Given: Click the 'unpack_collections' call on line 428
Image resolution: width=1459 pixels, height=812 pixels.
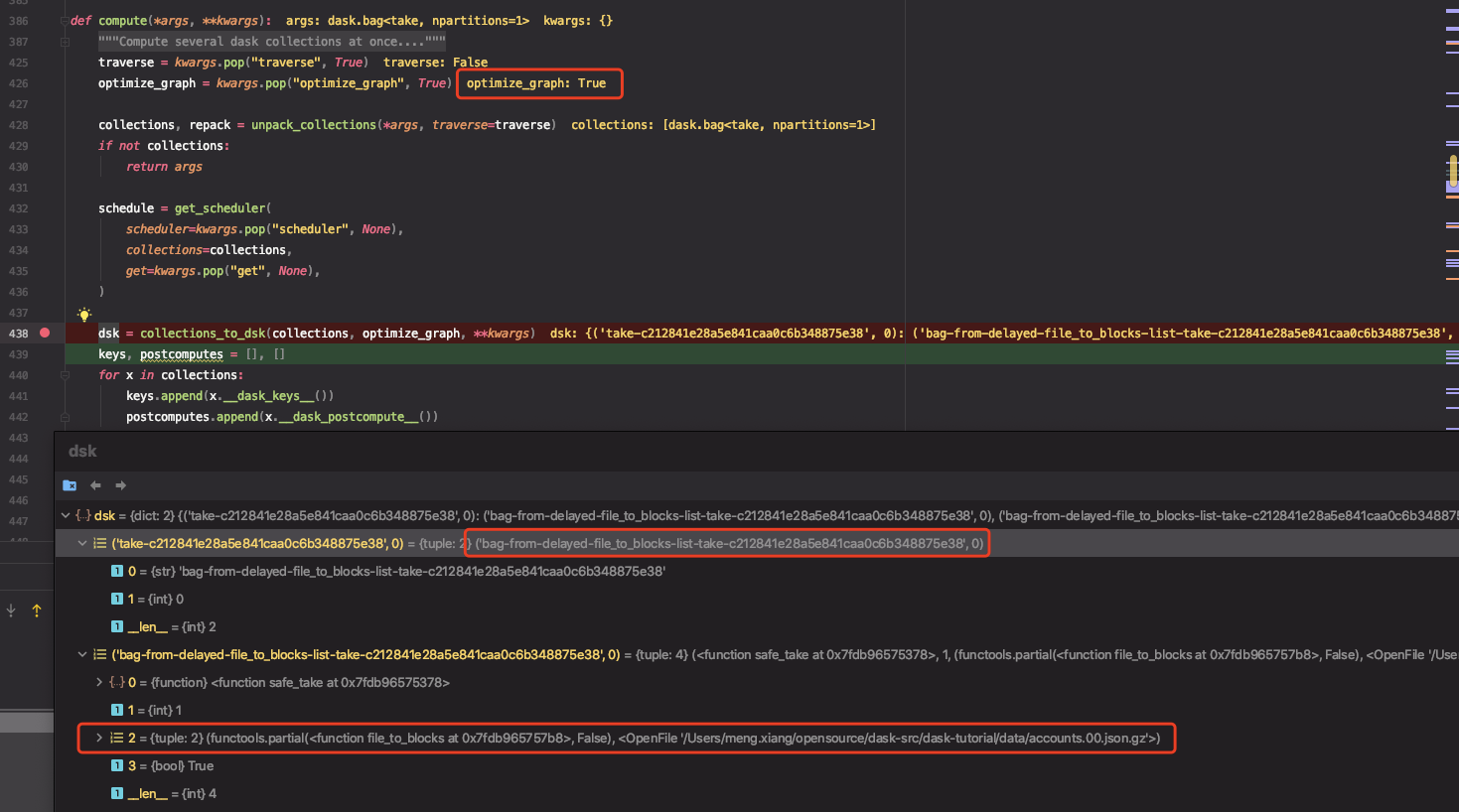Looking at the screenshot, I should pyautogui.click(x=314, y=125).
